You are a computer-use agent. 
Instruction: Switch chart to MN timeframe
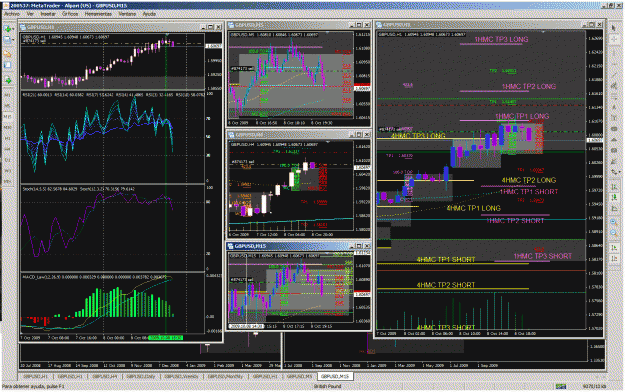(8, 181)
